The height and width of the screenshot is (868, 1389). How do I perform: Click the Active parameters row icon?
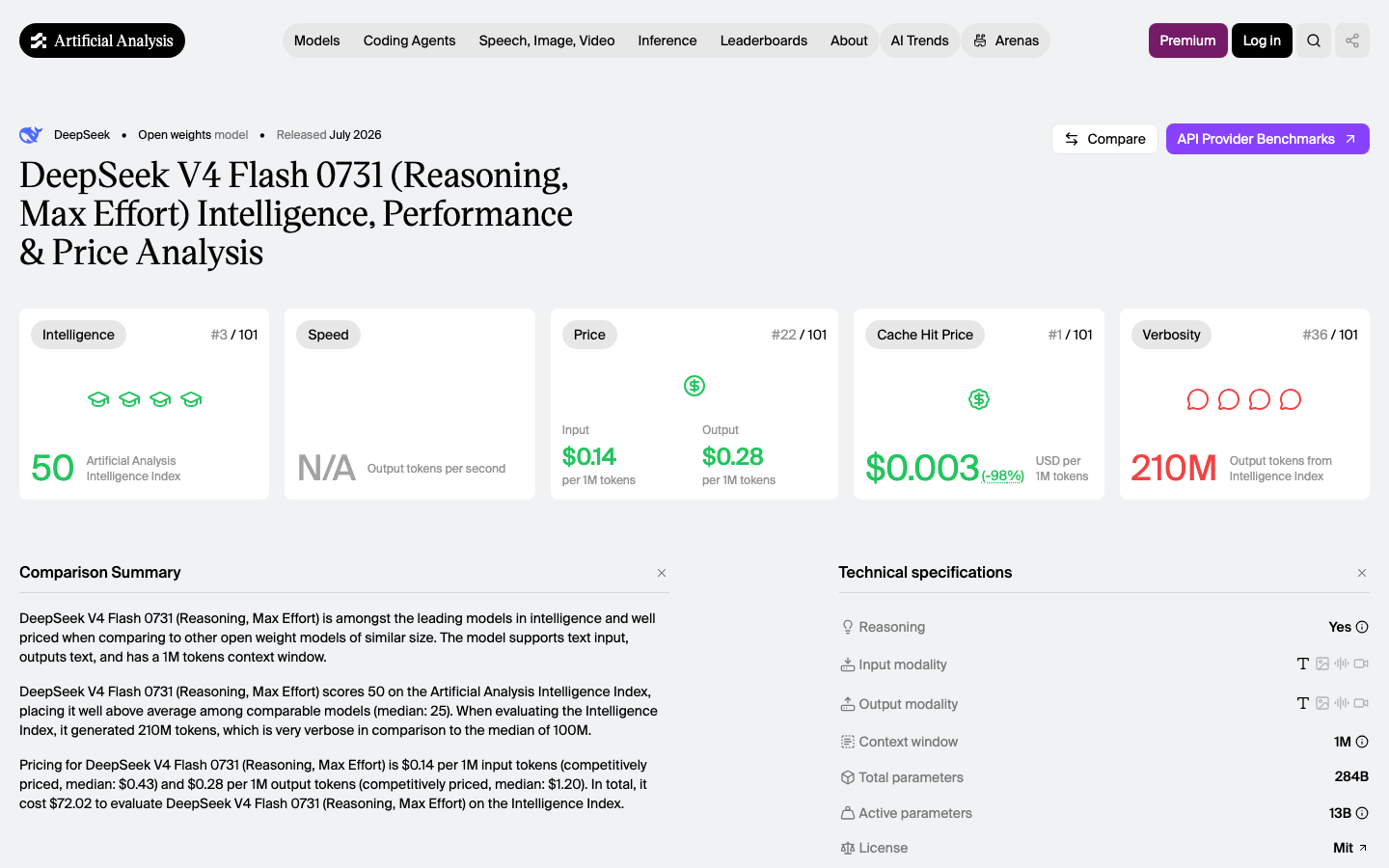(848, 813)
